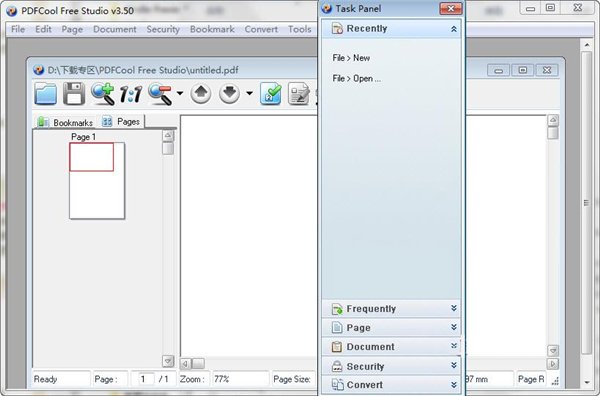Click the page number input field

pyautogui.click(x=143, y=379)
